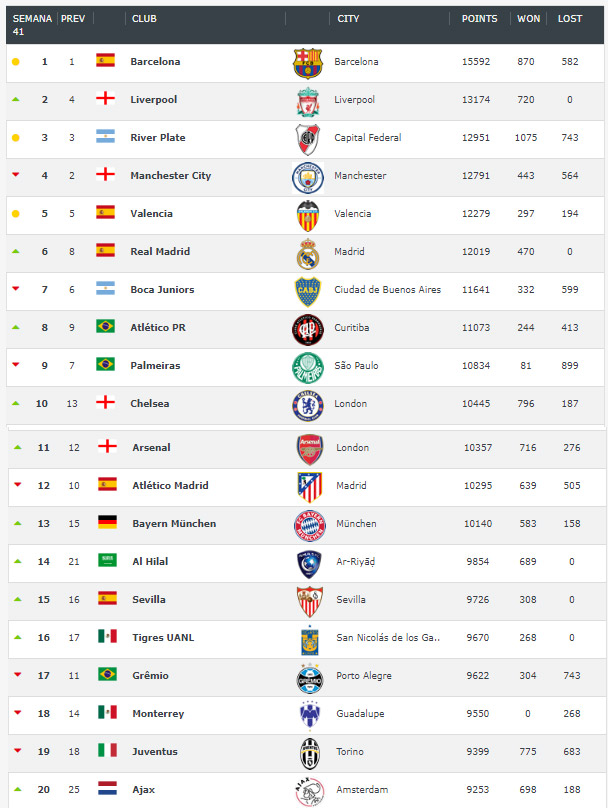Open the Atlético Madrid club link
The image size is (608, 808).
[171, 485]
